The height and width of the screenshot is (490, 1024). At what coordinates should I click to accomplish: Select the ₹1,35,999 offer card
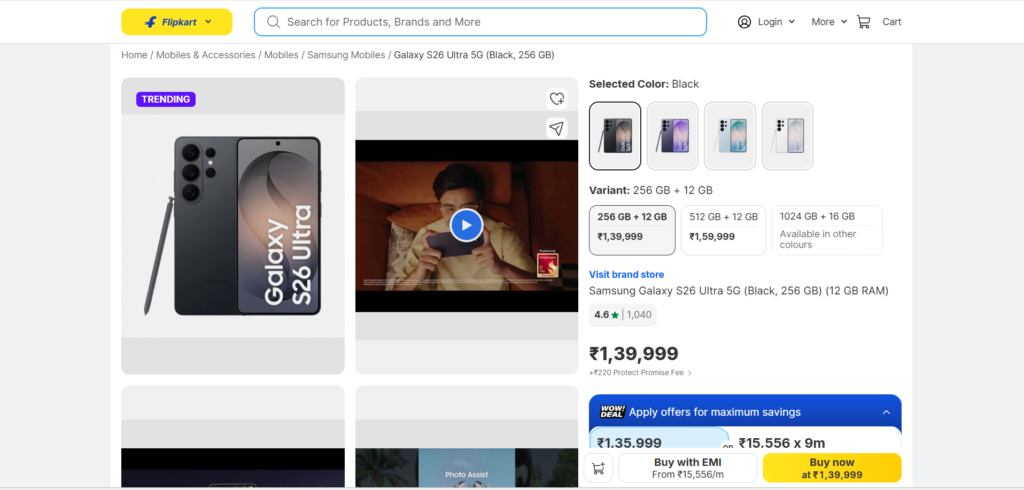pyautogui.click(x=659, y=440)
